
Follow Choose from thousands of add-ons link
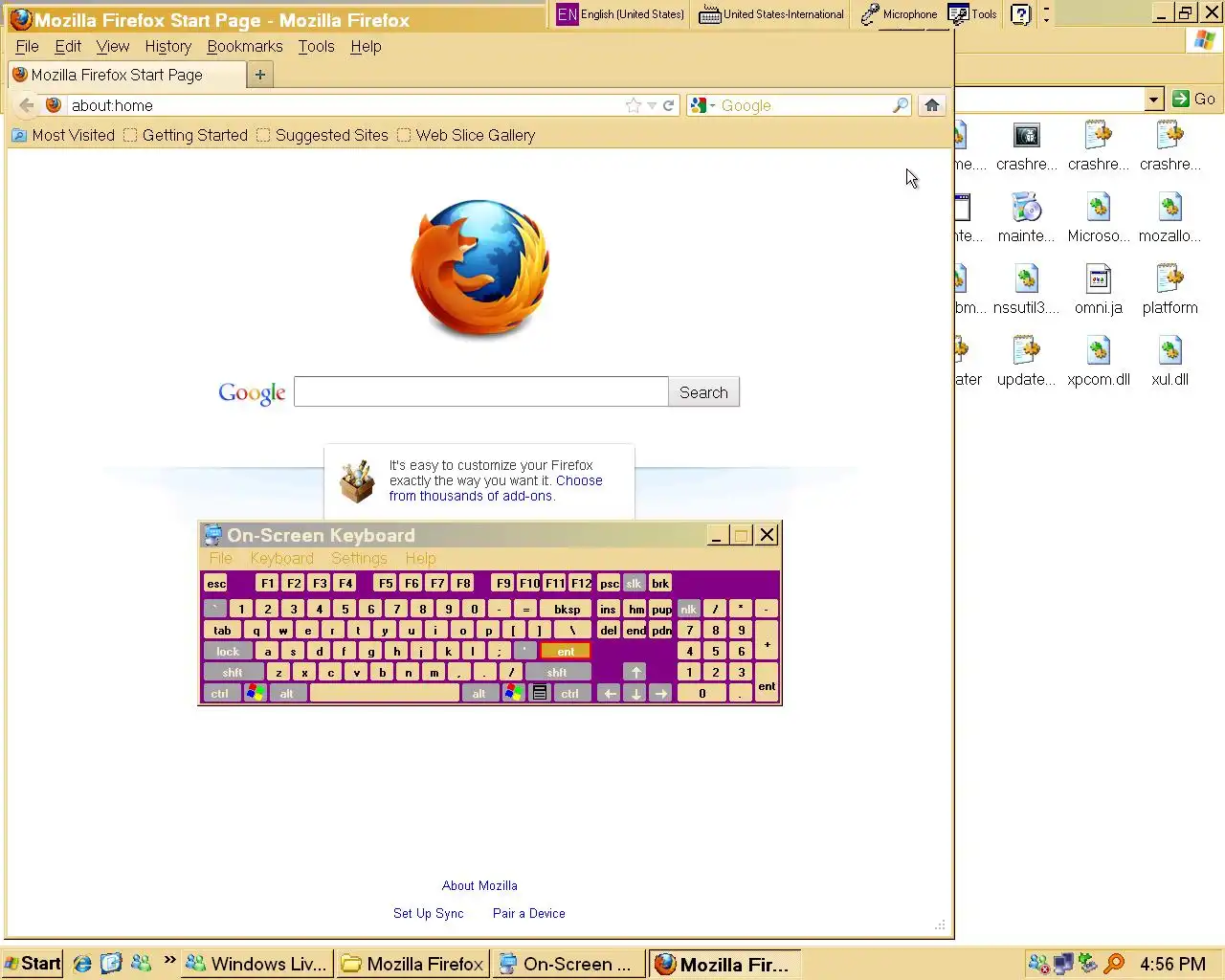496,488
